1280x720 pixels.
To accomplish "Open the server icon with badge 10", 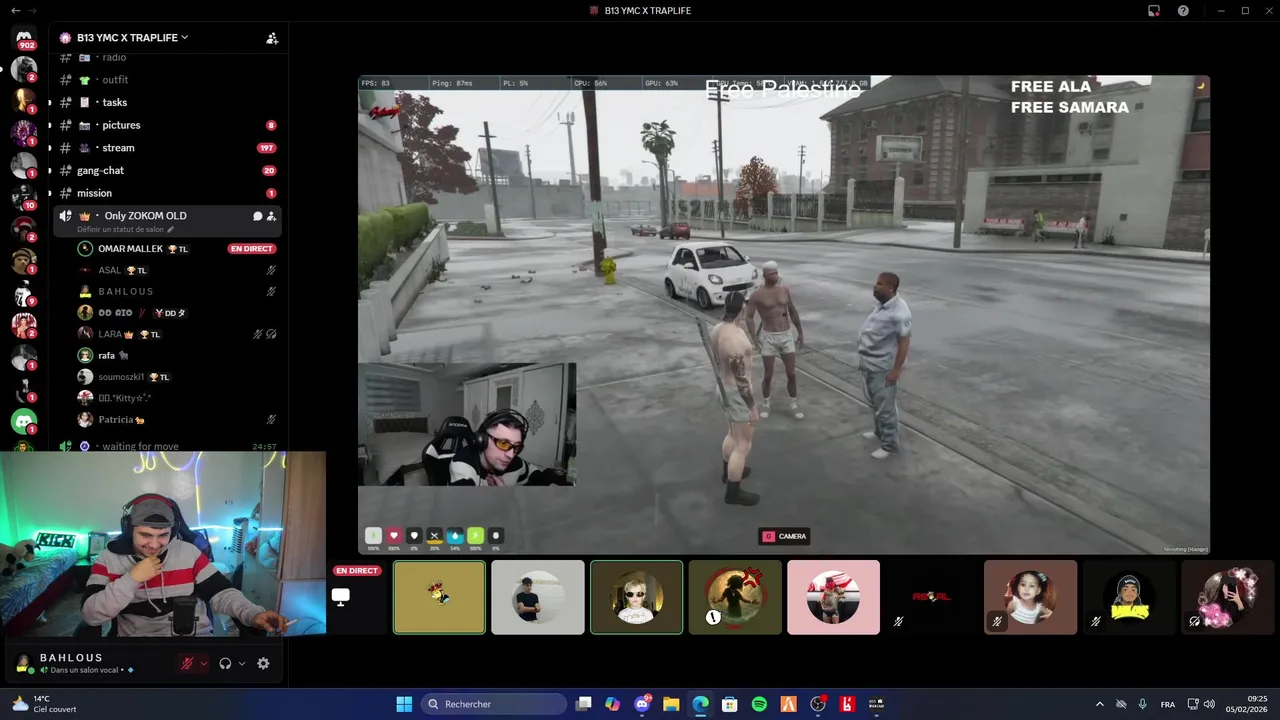I will 24,195.
